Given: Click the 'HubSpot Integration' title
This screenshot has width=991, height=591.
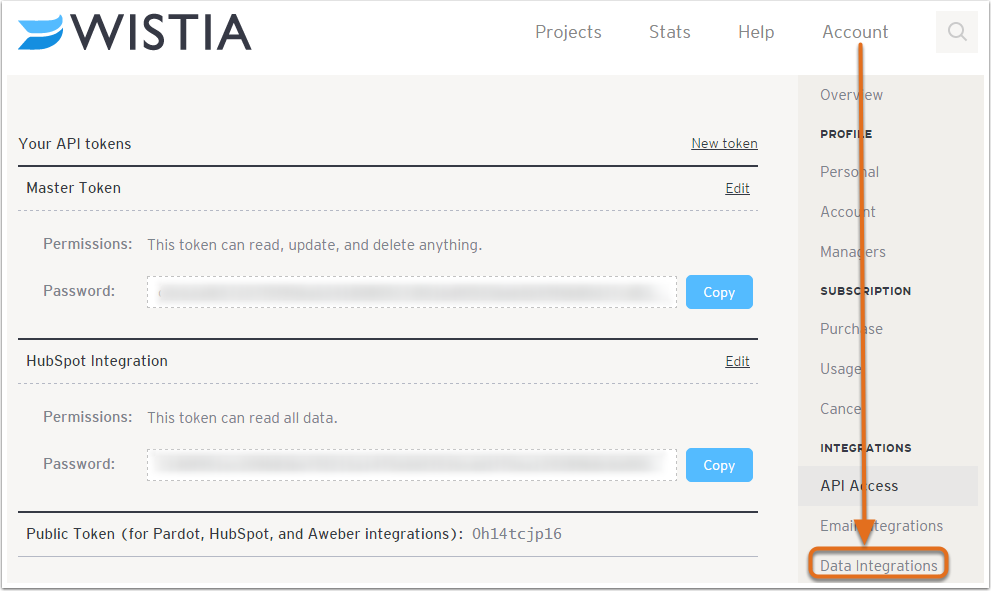Looking at the screenshot, I should point(97,362).
